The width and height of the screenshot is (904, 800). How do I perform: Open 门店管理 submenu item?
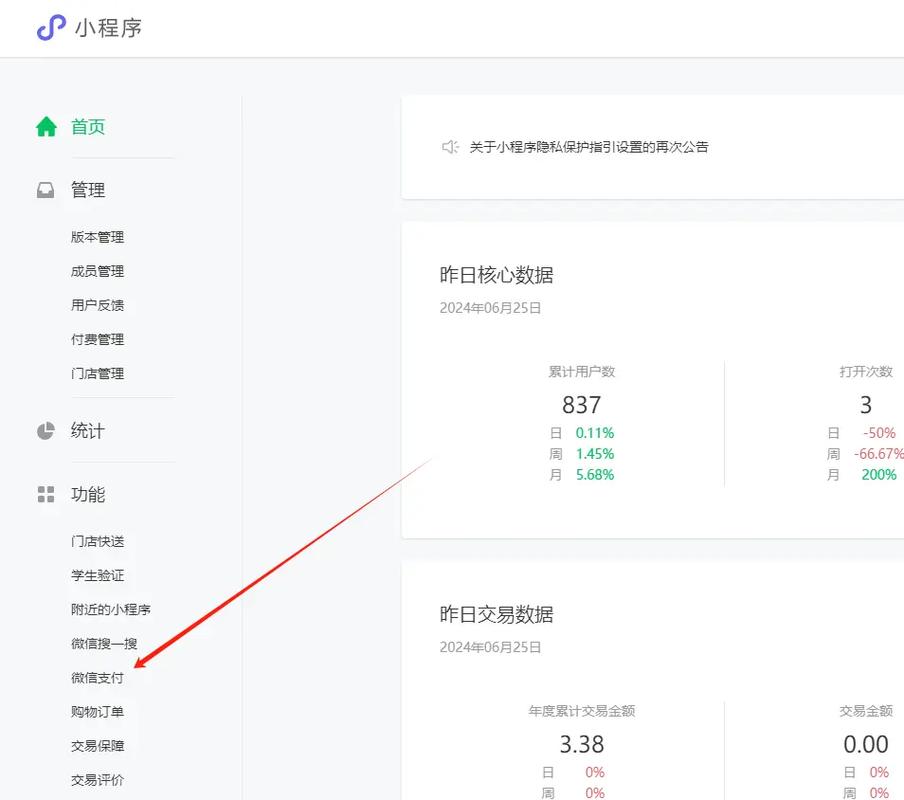coord(97,373)
